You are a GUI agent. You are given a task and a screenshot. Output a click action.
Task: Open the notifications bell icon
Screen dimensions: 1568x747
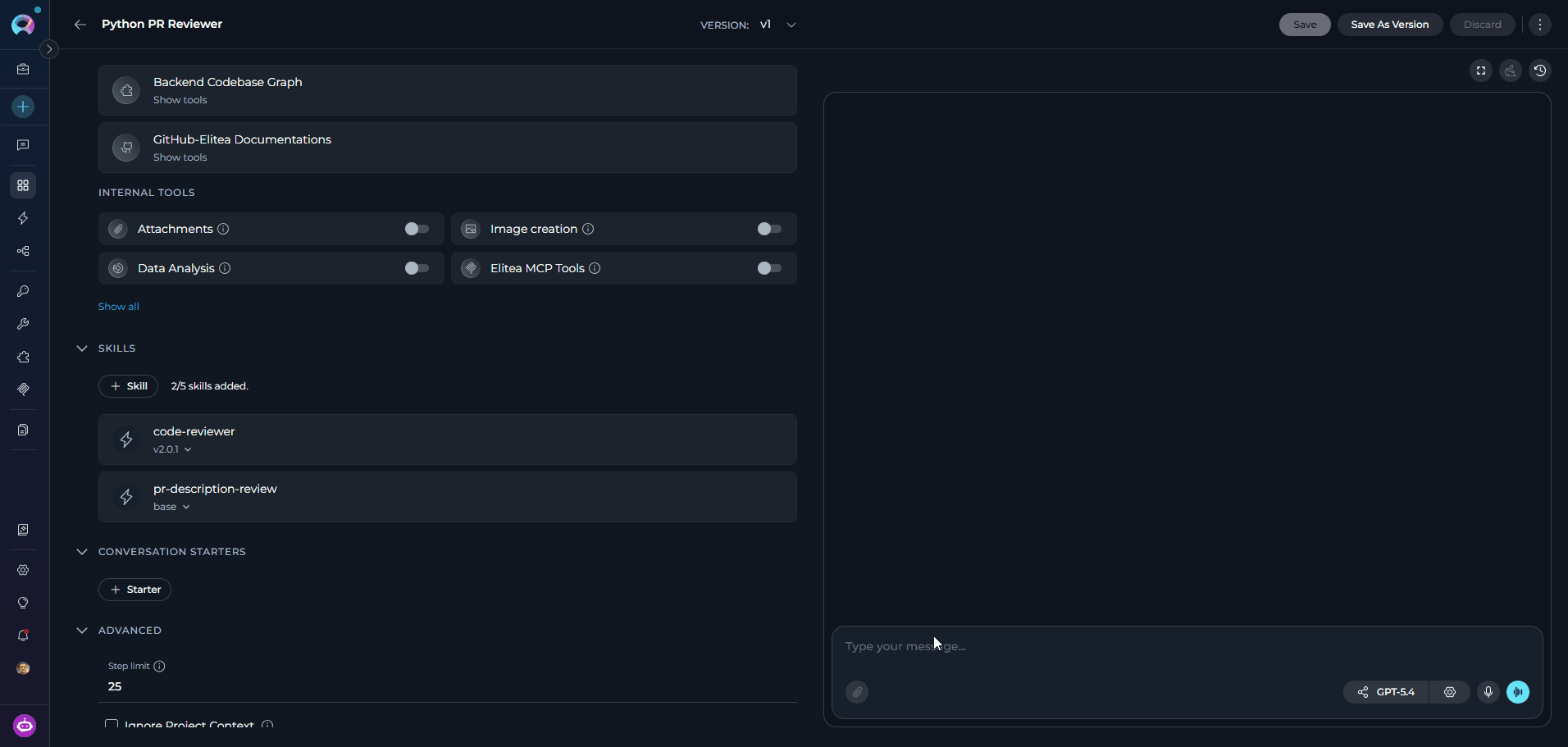click(23, 635)
